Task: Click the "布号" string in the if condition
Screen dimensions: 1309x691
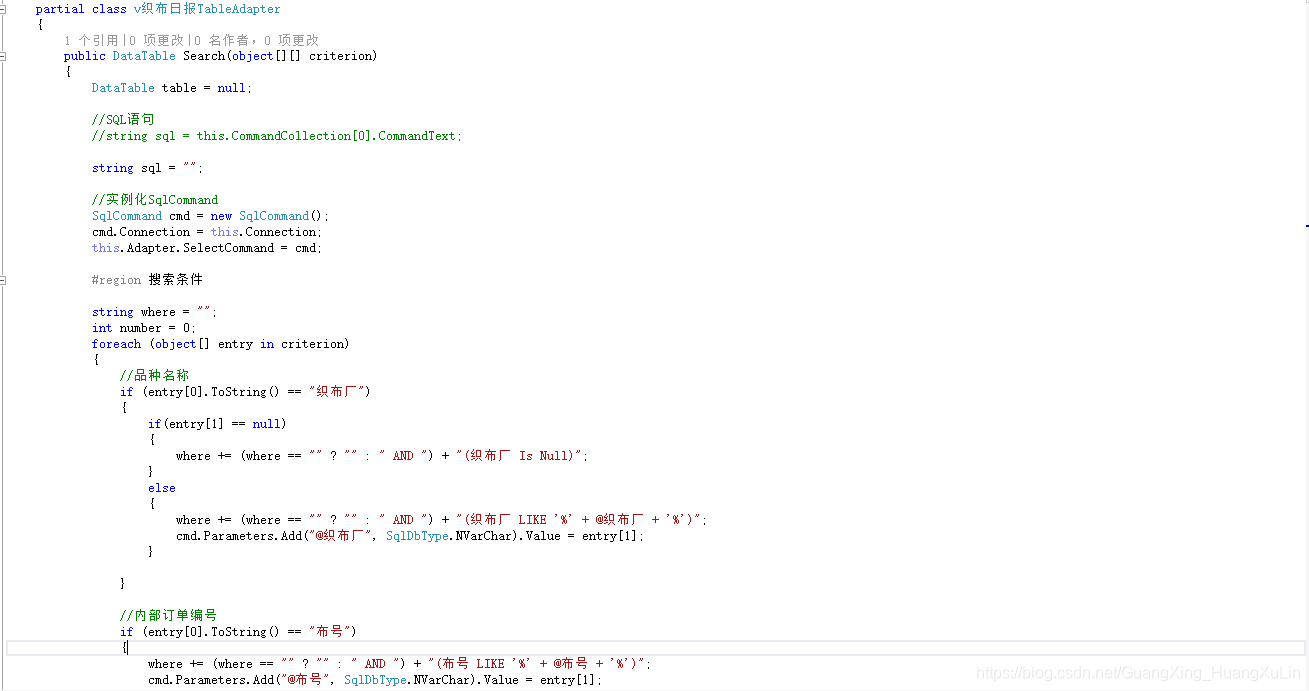Action: tap(329, 632)
